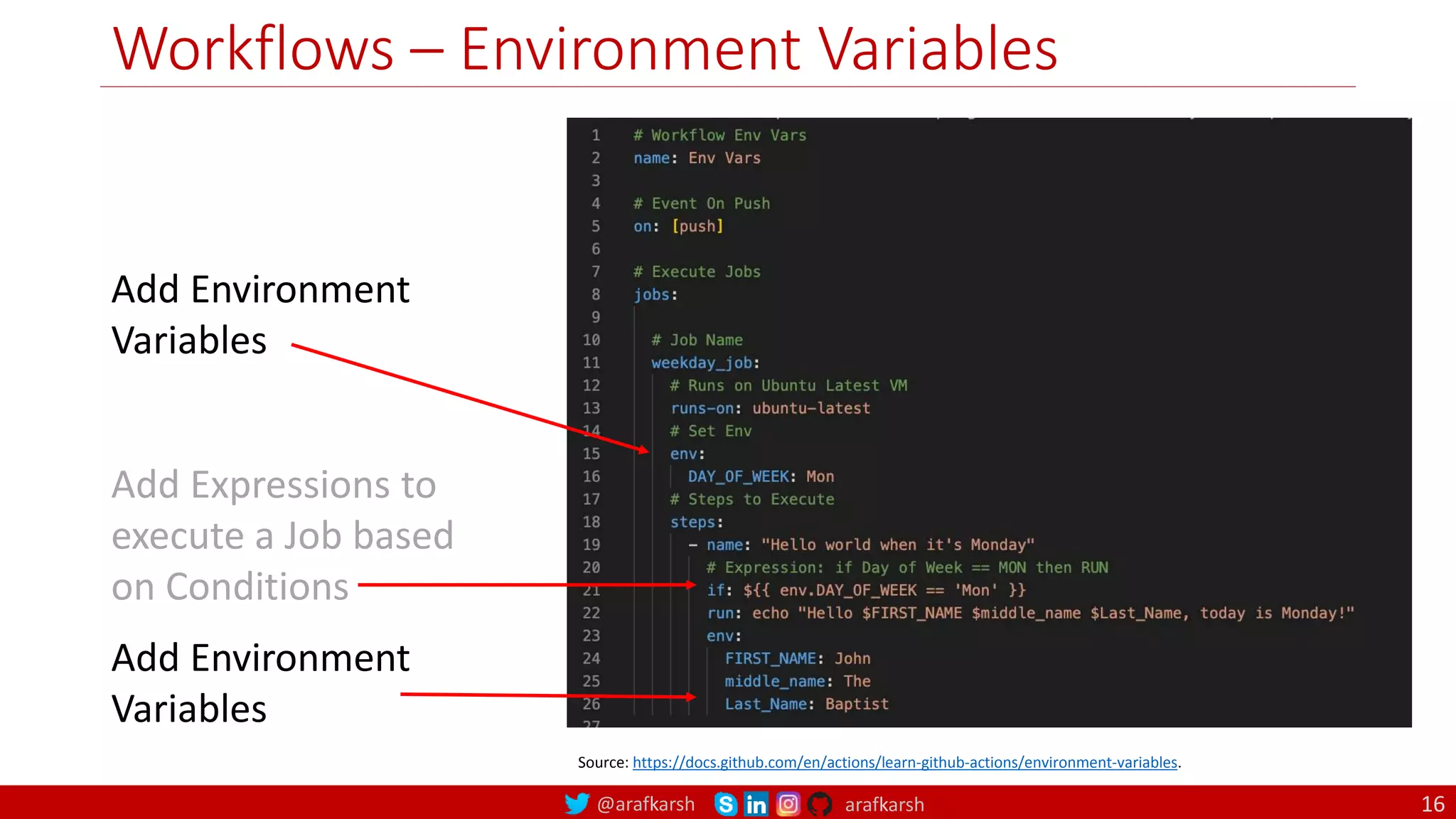Click the @arafkarsh Twitter handle text
Viewport: 1456px width, 819px height.
646,804
